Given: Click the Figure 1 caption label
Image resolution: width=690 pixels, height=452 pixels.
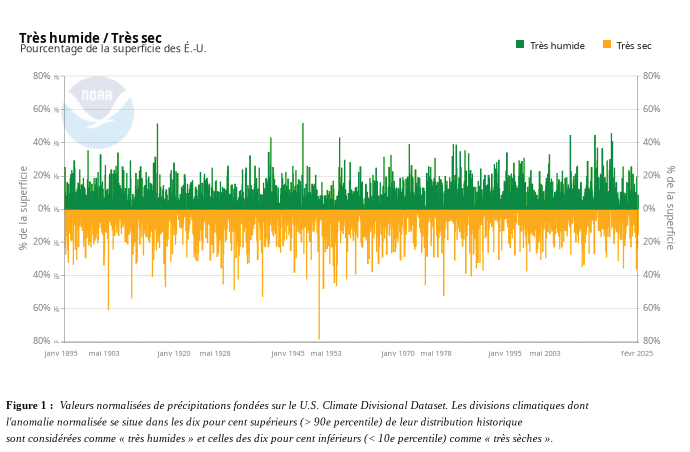Looking at the screenshot, I should pos(29,405).
